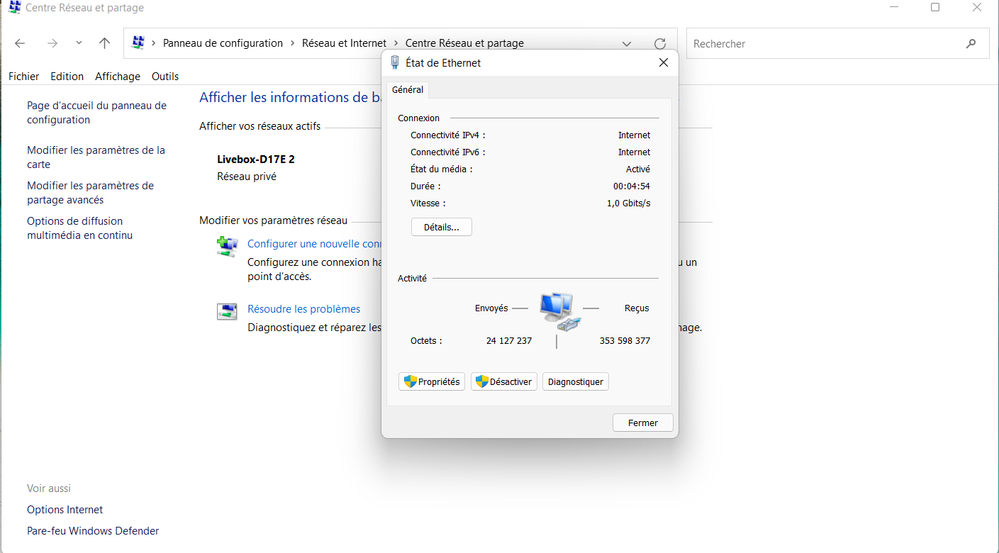Click the Diagnostiquer button
This screenshot has width=999, height=553.
(x=575, y=382)
